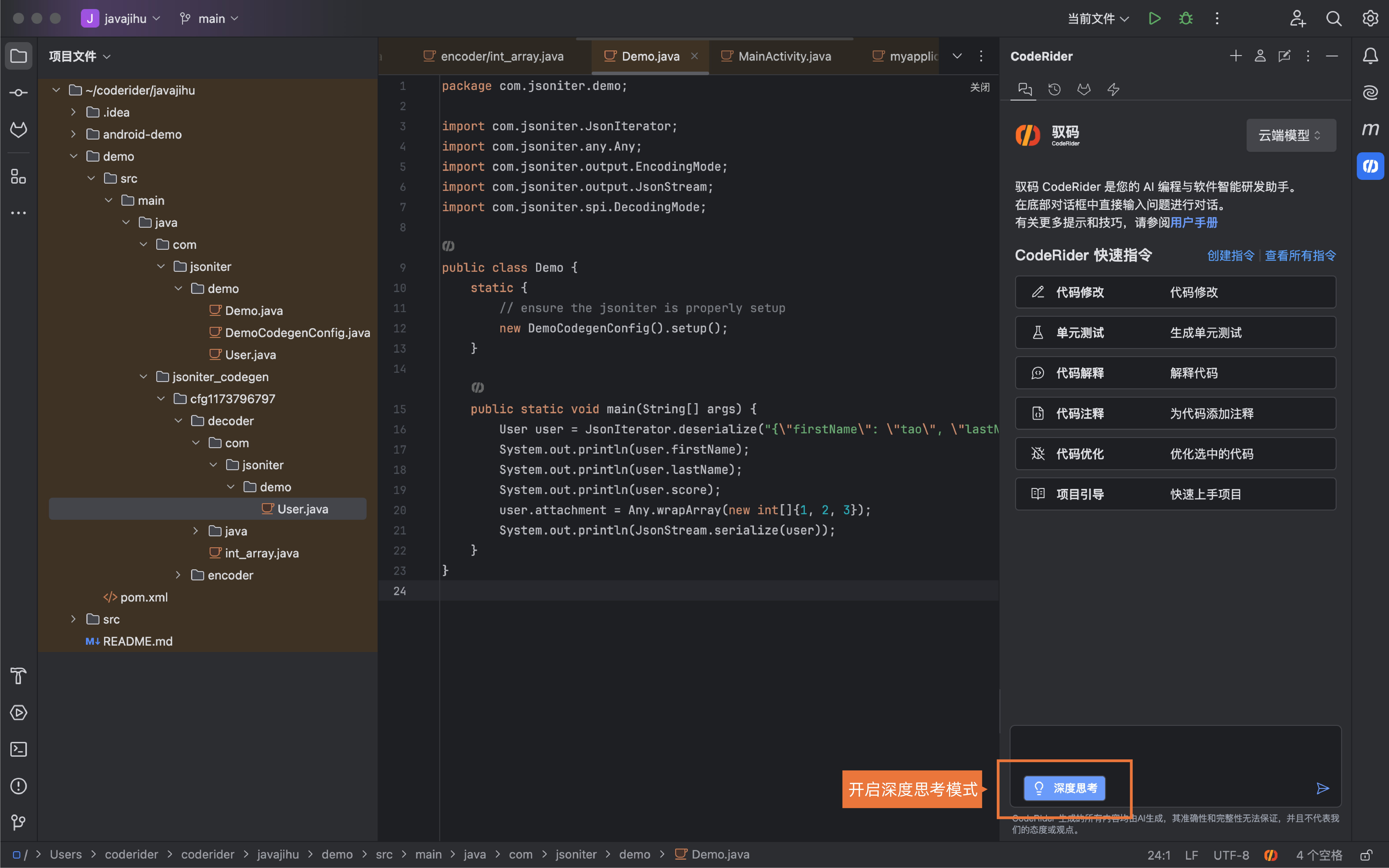Open the Commit tool window icon

18,93
